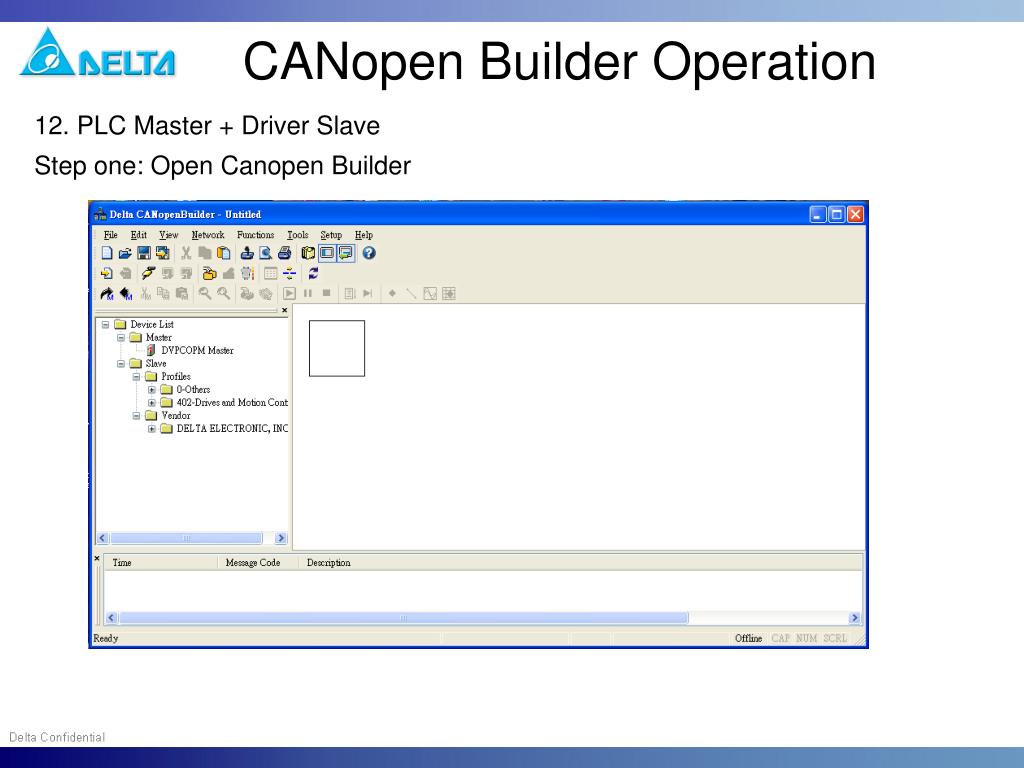
Task: Select the 'Device List' tree label
Action: point(152,325)
